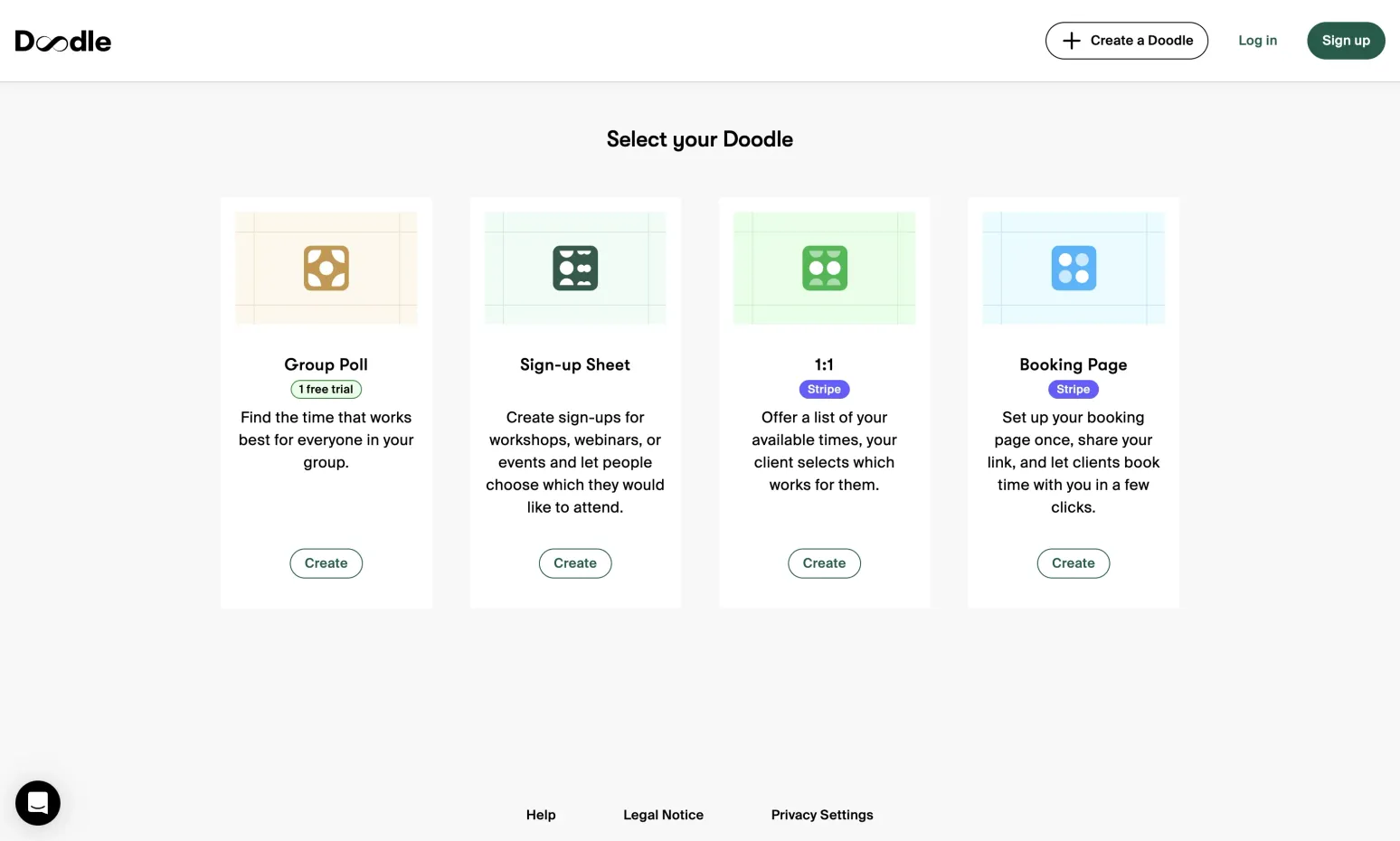Open the Help footer link
The width and height of the screenshot is (1400, 841).
pyautogui.click(x=541, y=815)
